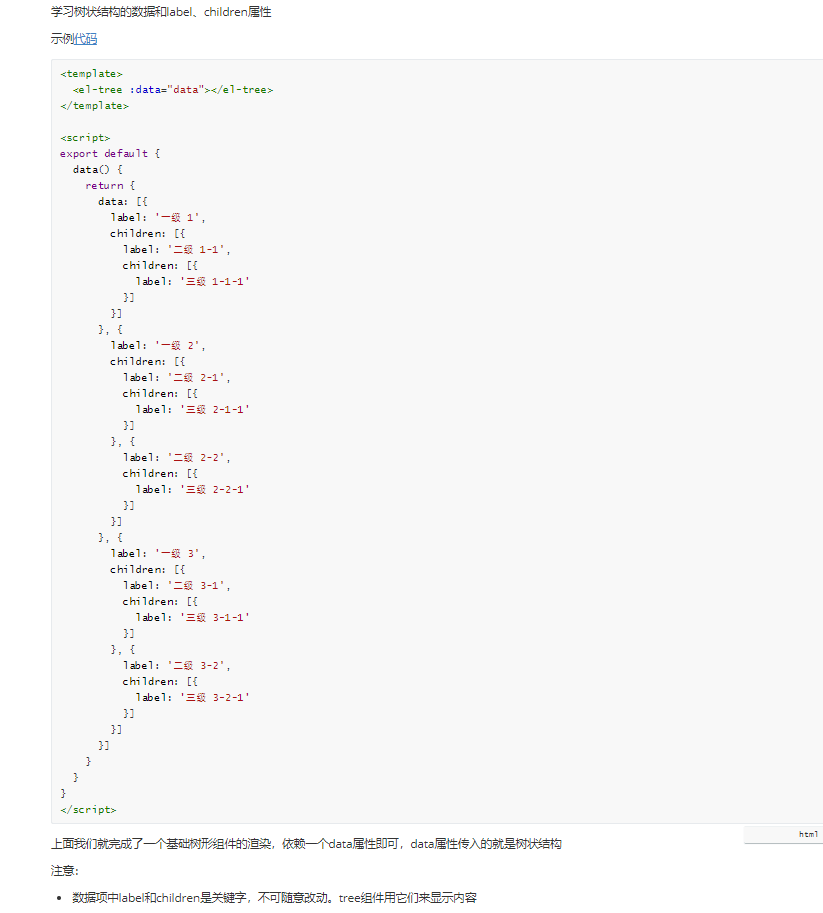Click the data: [{ line
Viewport: 823px width, 913px height.
pos(123,201)
